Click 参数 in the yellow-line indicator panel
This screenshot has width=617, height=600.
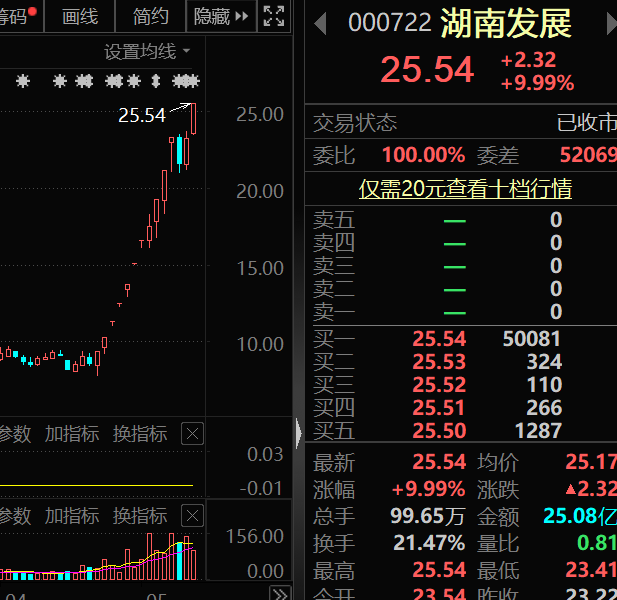click(x=14, y=434)
